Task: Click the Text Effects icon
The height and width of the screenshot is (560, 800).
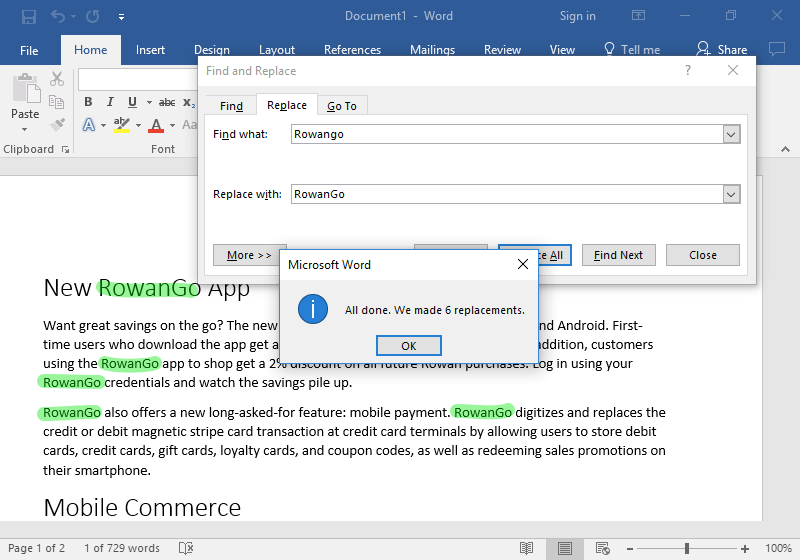Action: pyautogui.click(x=89, y=125)
